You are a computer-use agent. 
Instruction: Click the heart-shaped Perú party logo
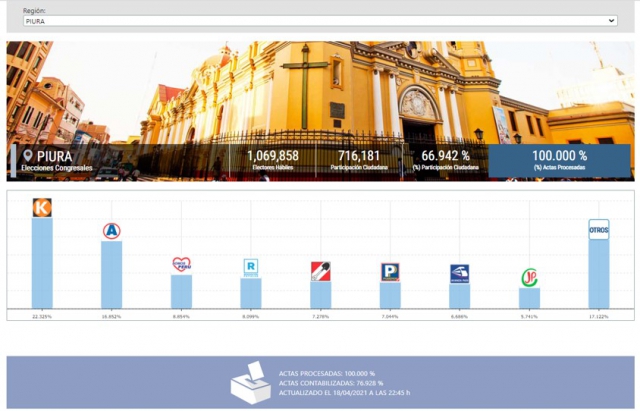pos(181,265)
